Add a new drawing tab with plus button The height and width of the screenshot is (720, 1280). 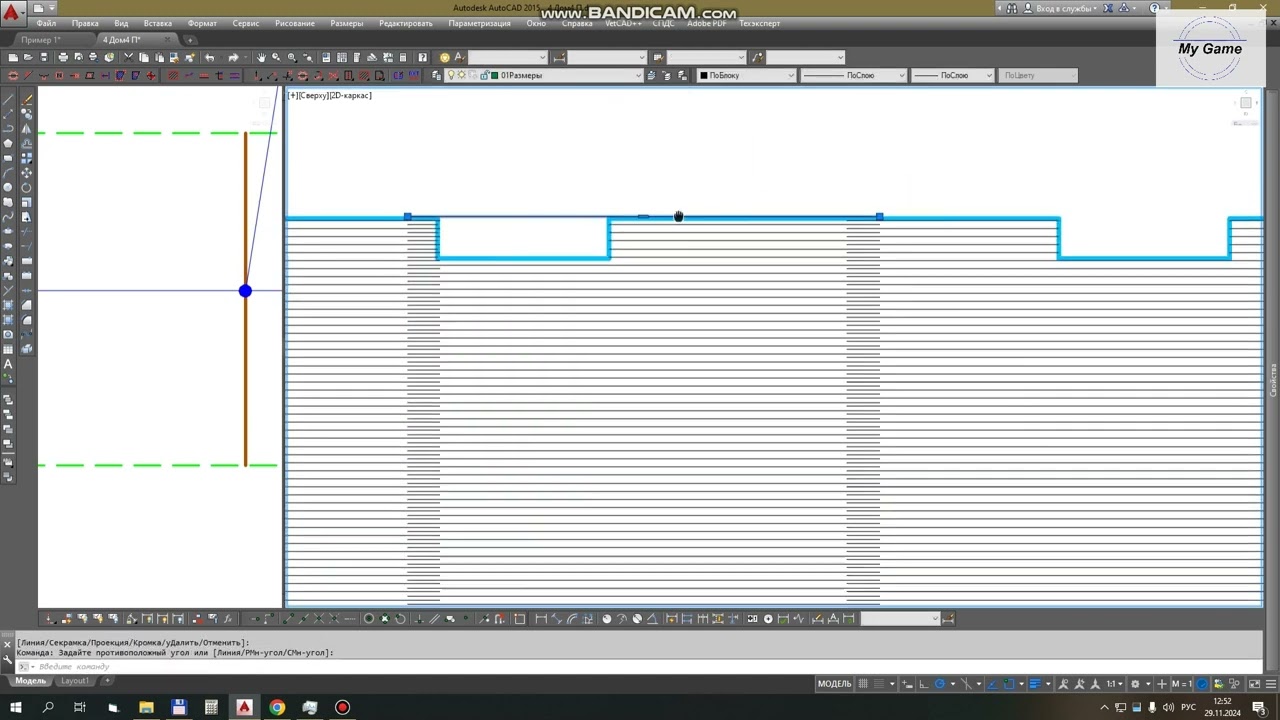click(x=191, y=40)
